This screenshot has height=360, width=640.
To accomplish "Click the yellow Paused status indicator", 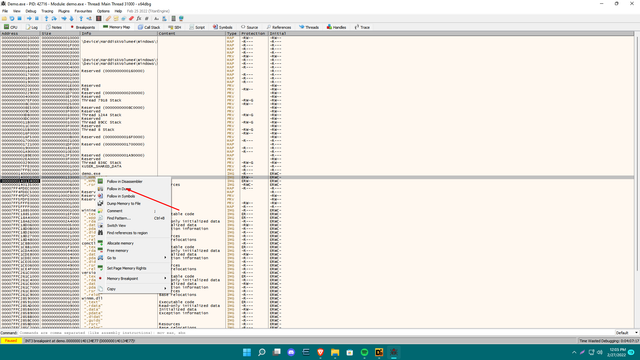I will [11, 340].
